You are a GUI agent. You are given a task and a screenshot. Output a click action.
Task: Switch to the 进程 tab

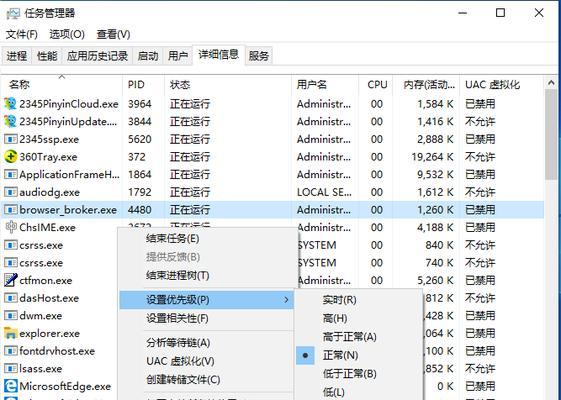pos(16,56)
